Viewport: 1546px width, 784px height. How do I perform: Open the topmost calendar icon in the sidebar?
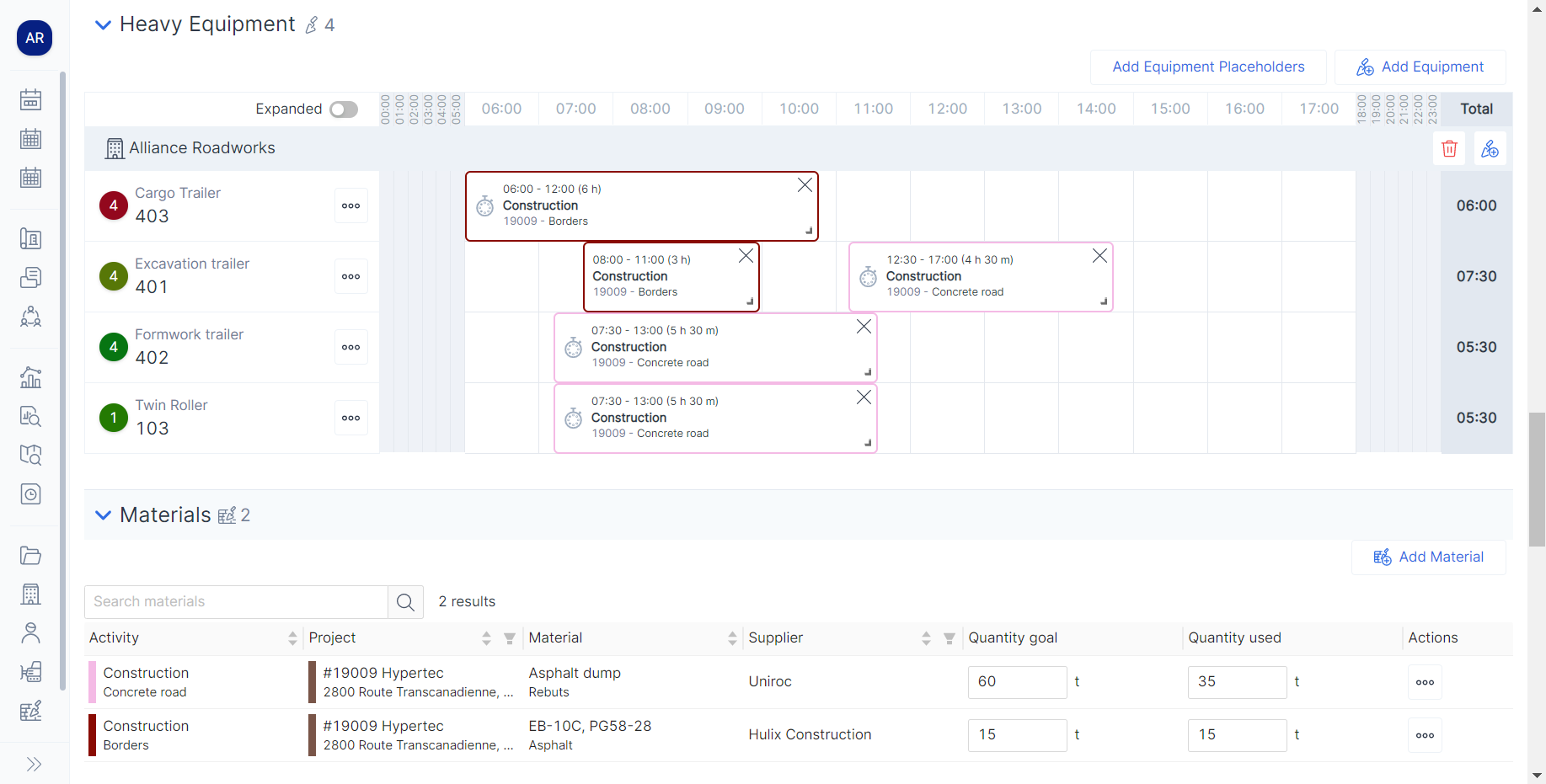(30, 99)
